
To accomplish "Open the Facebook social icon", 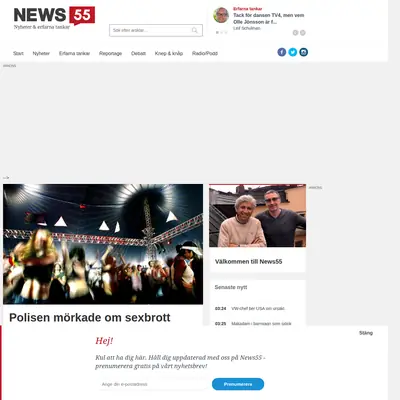I will tap(282, 52).
